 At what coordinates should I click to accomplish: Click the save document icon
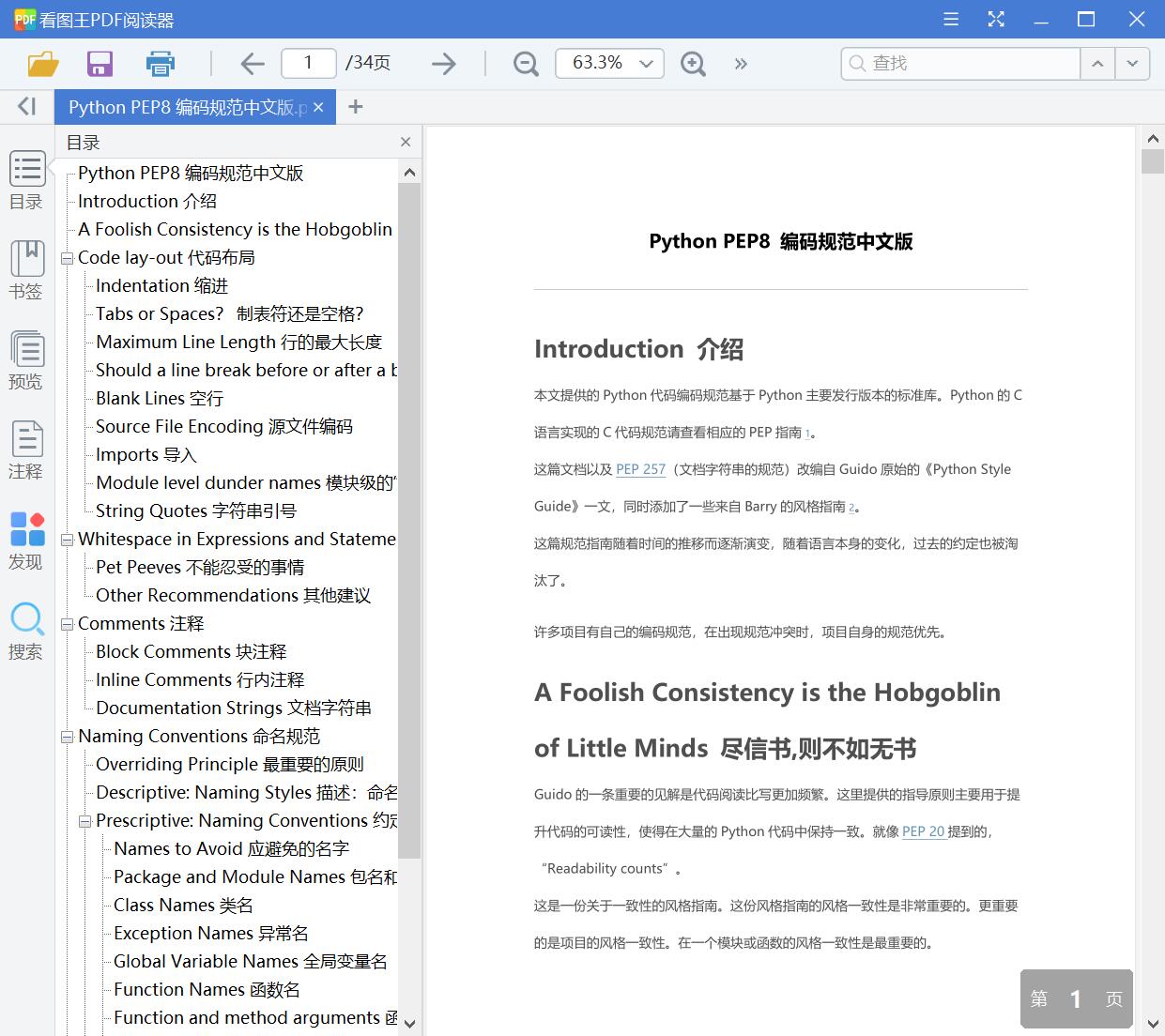coord(100,63)
